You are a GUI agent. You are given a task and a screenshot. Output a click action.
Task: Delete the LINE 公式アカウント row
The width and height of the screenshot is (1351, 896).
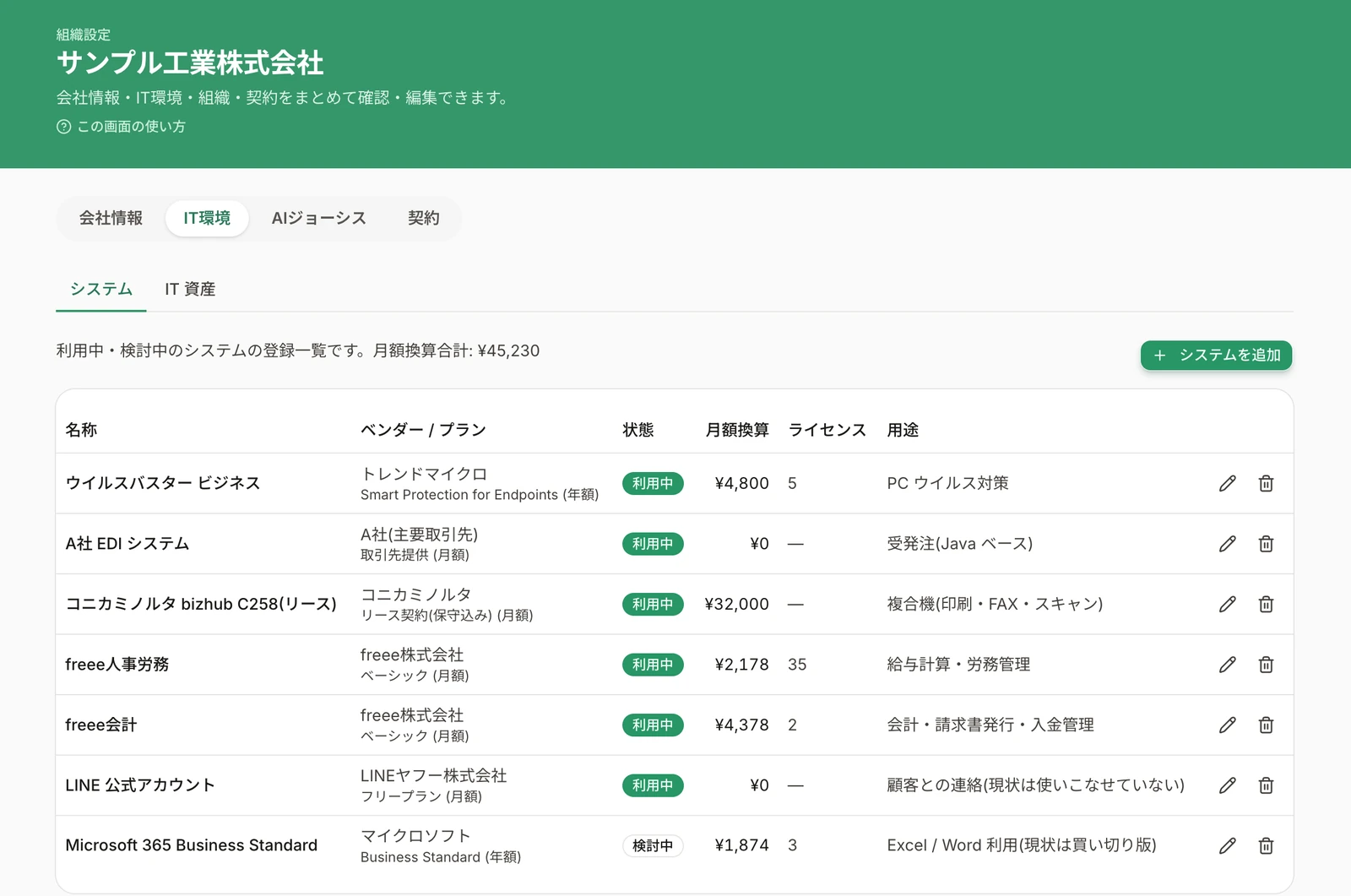coord(1266,785)
